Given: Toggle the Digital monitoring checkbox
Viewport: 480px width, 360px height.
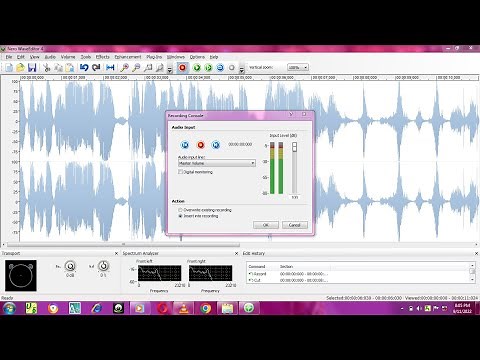Looking at the screenshot, I should click(x=180, y=172).
